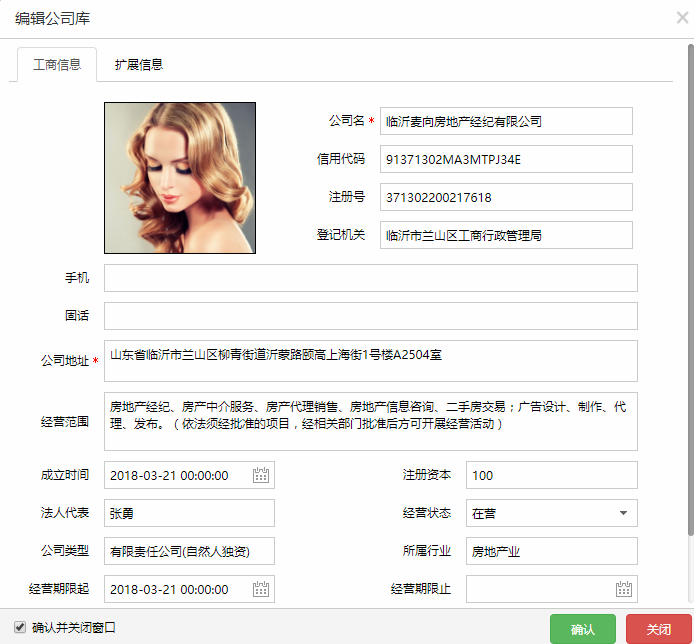The height and width of the screenshot is (644, 694).
Task: Click the 公司名 field label
Action: click(x=347, y=120)
